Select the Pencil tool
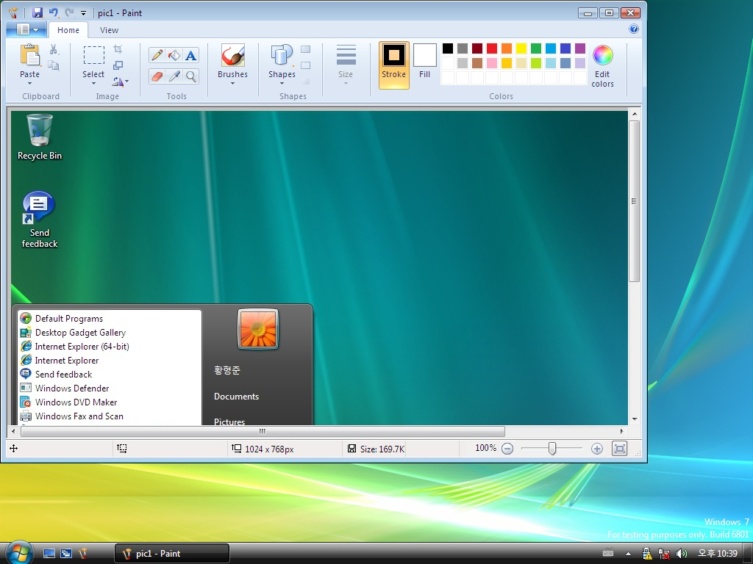The height and width of the screenshot is (564, 753). pyautogui.click(x=157, y=55)
